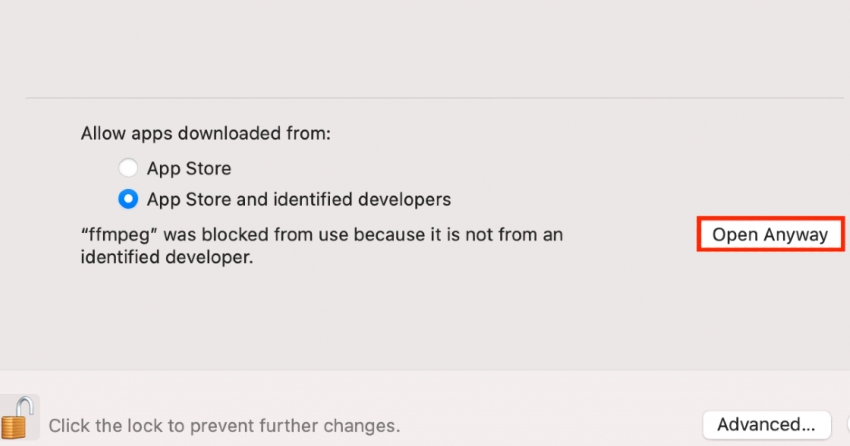The image size is (850, 446).
Task: Click the open padlock icon
Action: coord(18,417)
